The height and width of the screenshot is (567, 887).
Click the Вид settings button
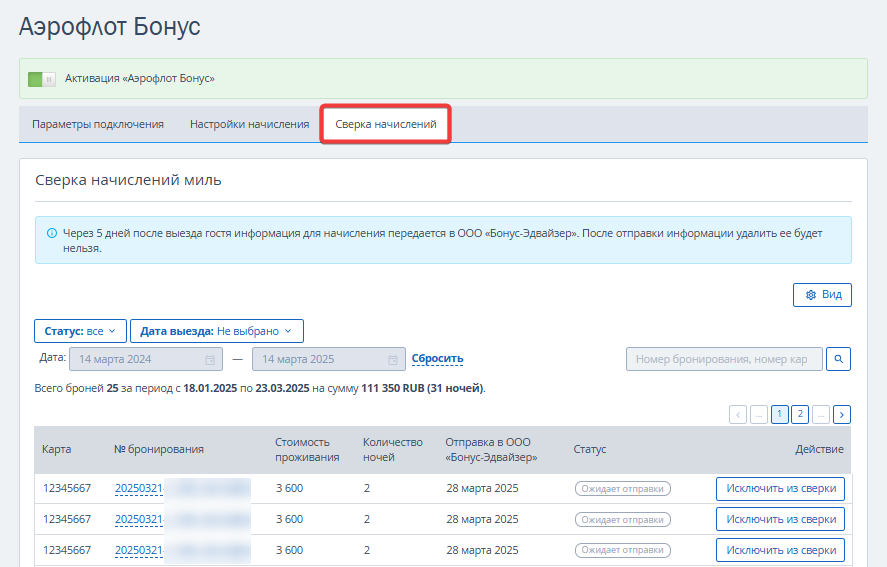822,295
